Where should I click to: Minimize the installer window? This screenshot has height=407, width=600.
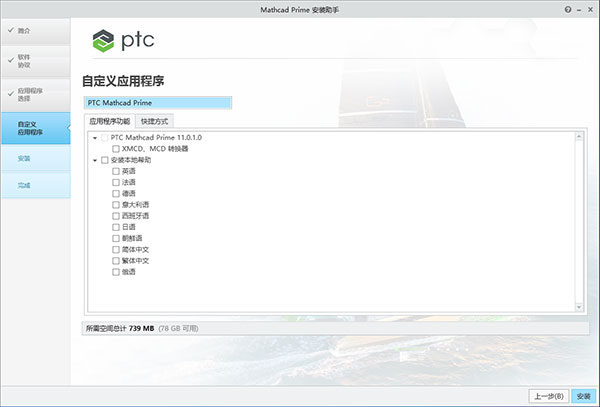[x=579, y=10]
